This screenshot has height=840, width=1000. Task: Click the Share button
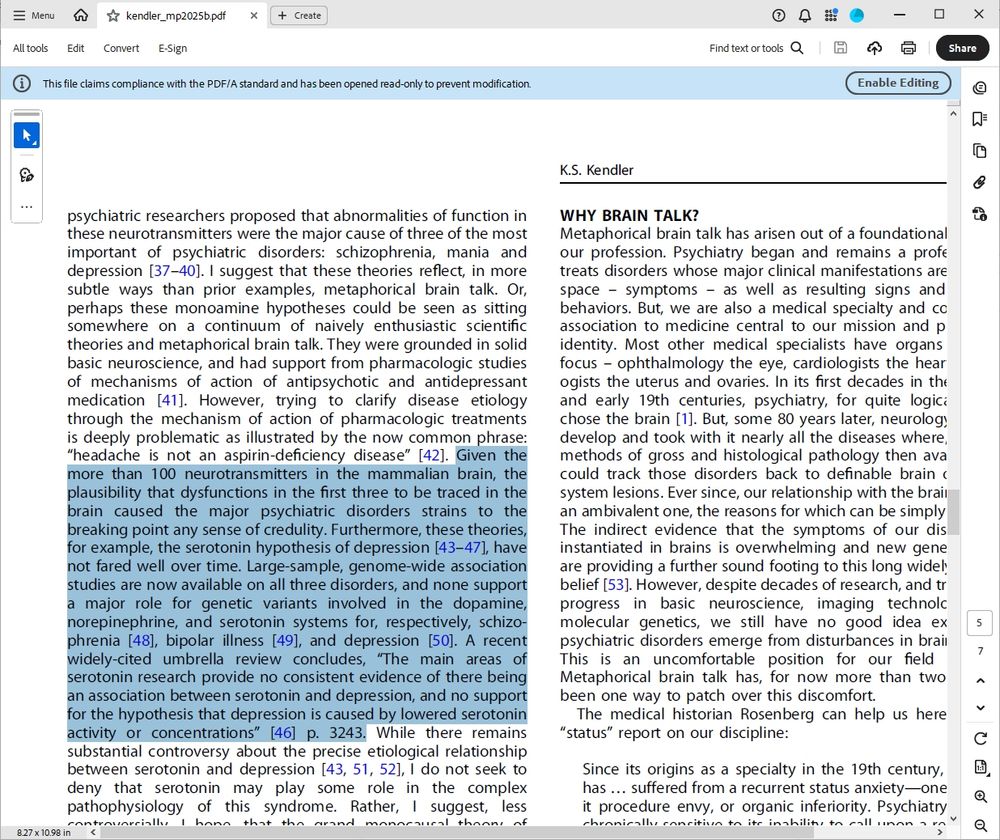point(962,48)
